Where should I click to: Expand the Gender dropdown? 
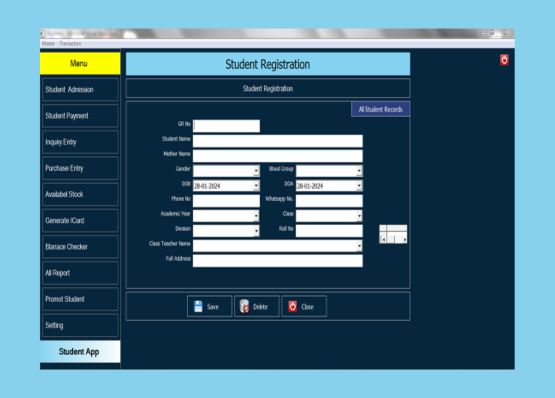point(256,171)
